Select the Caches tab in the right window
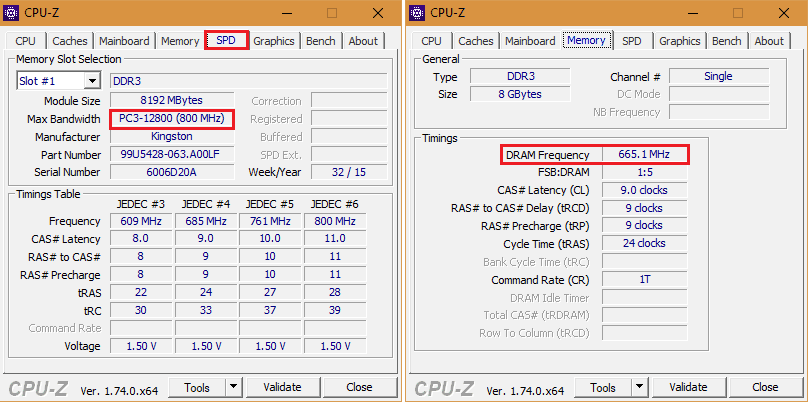809x403 pixels. pos(476,41)
